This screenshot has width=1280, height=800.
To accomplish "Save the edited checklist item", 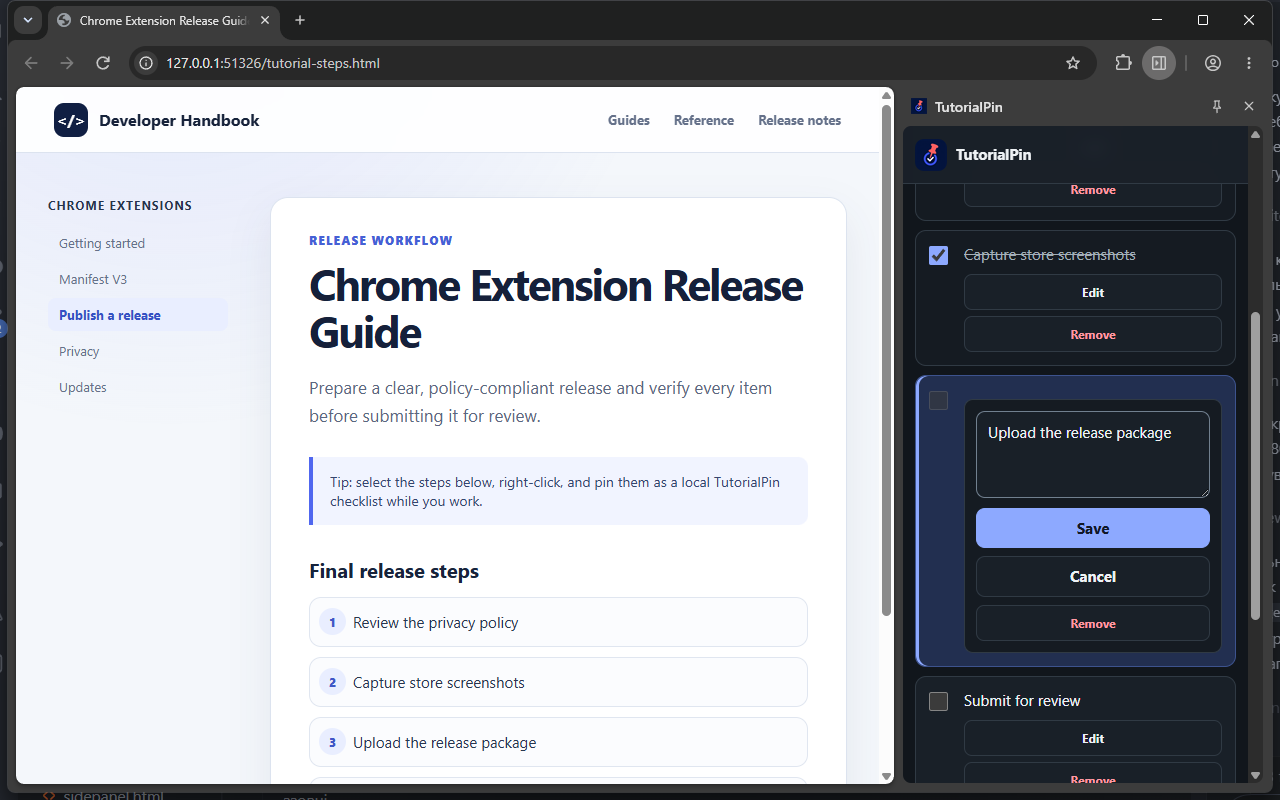I will (x=1093, y=528).
